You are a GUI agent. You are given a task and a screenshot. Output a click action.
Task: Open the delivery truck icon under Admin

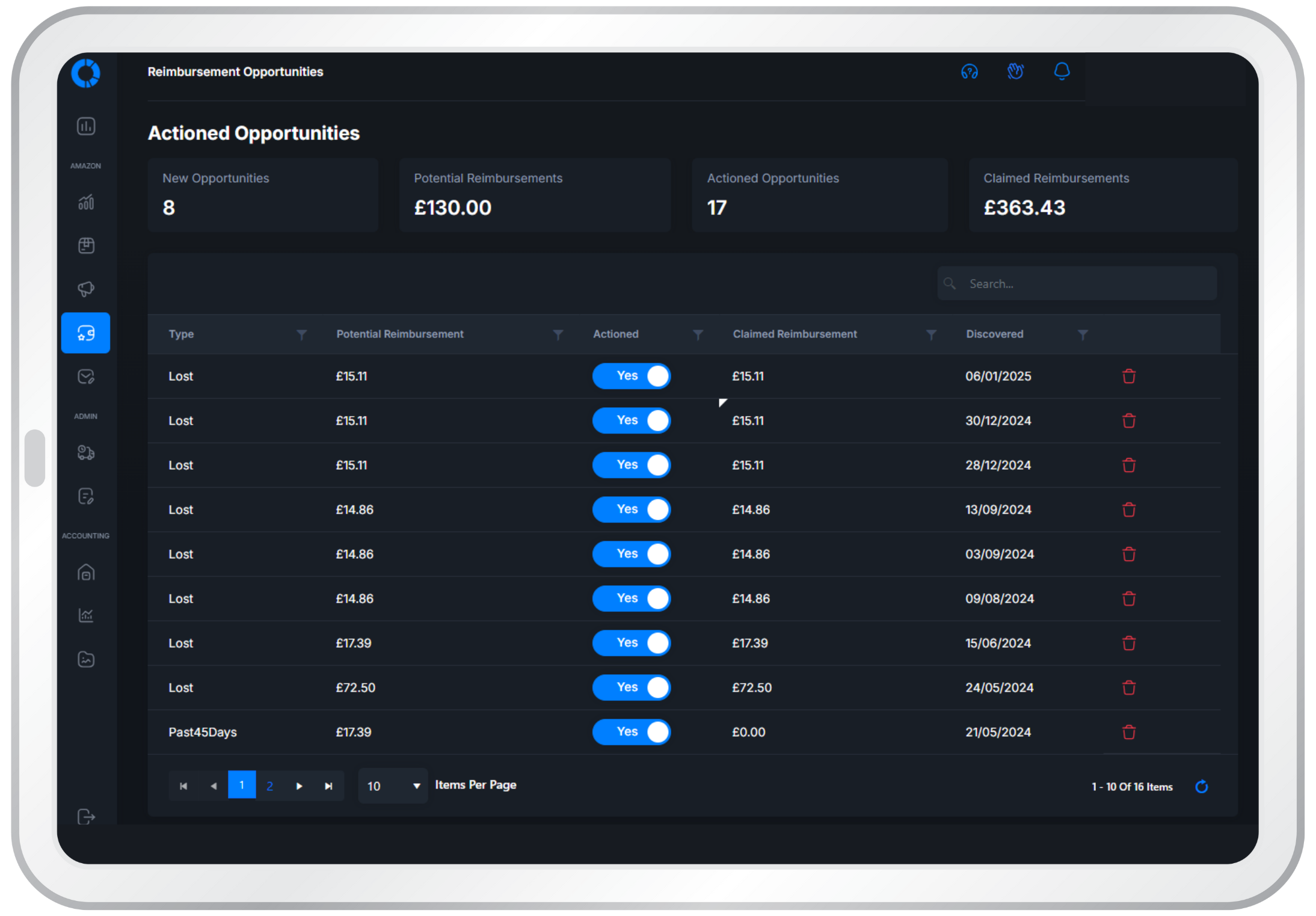(86, 453)
